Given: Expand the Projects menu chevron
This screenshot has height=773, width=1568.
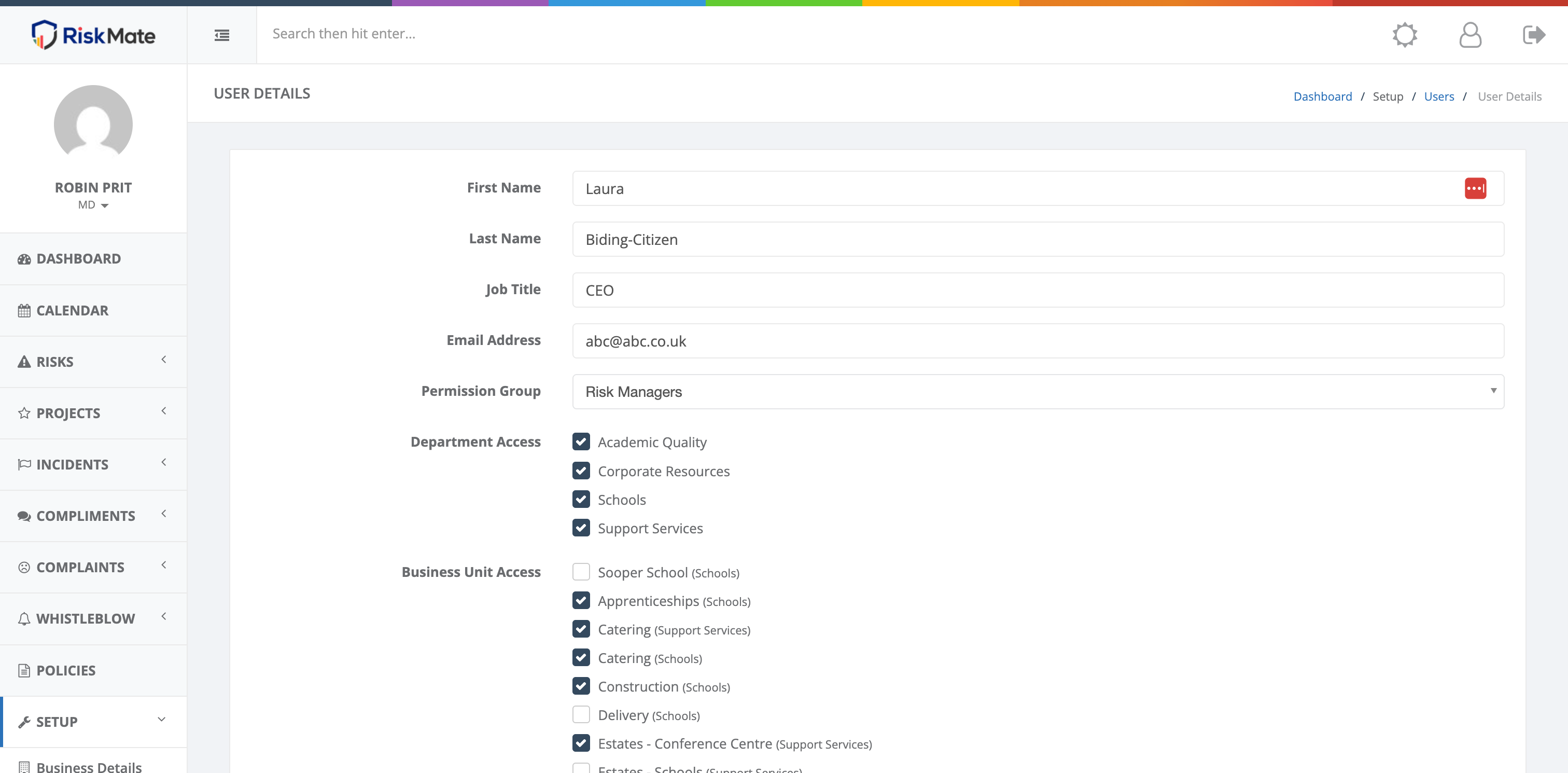Looking at the screenshot, I should (x=164, y=411).
